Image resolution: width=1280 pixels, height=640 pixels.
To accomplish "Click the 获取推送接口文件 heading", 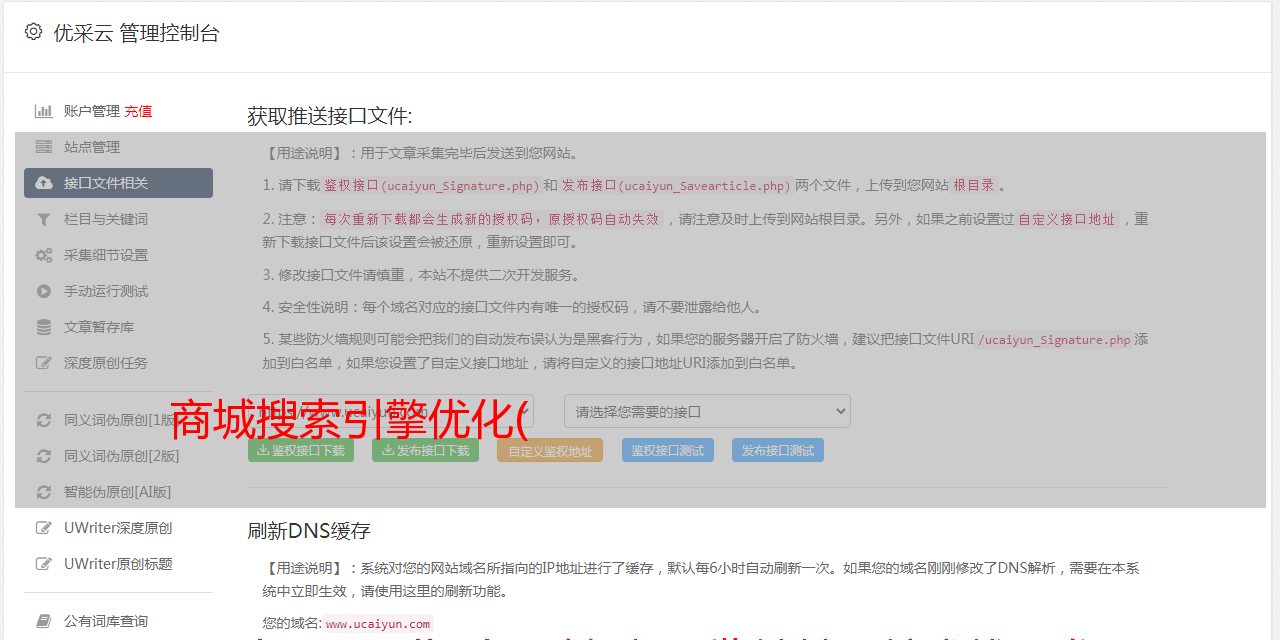I will (x=330, y=116).
